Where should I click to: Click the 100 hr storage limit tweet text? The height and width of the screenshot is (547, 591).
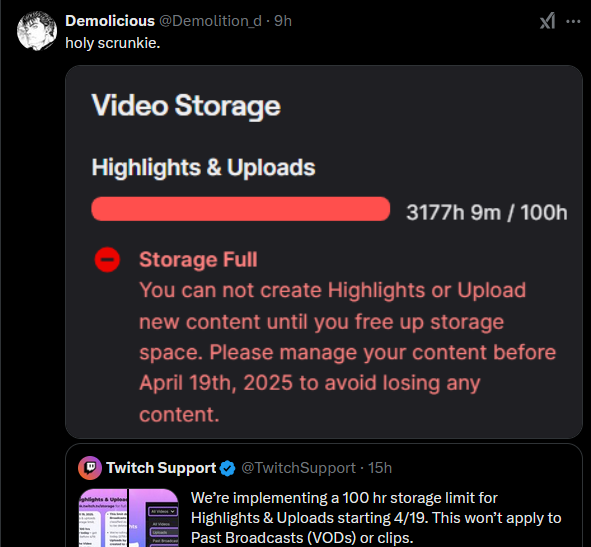(x=376, y=518)
